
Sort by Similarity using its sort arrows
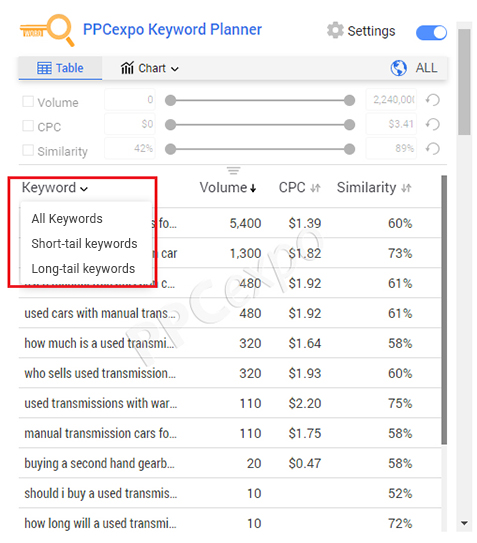(x=406, y=188)
